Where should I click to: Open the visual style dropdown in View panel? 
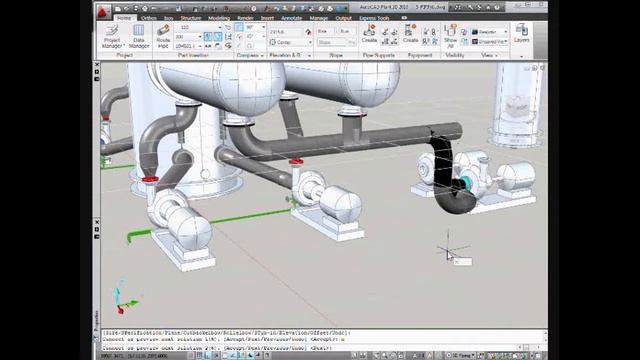pos(490,32)
